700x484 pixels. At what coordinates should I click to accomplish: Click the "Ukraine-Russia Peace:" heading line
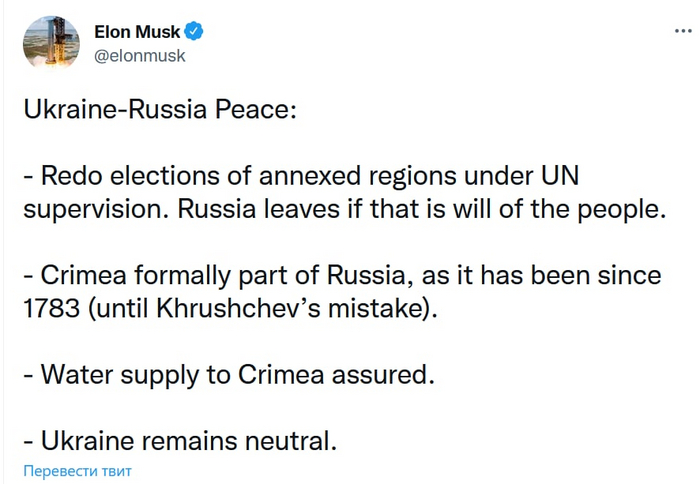coord(160,109)
